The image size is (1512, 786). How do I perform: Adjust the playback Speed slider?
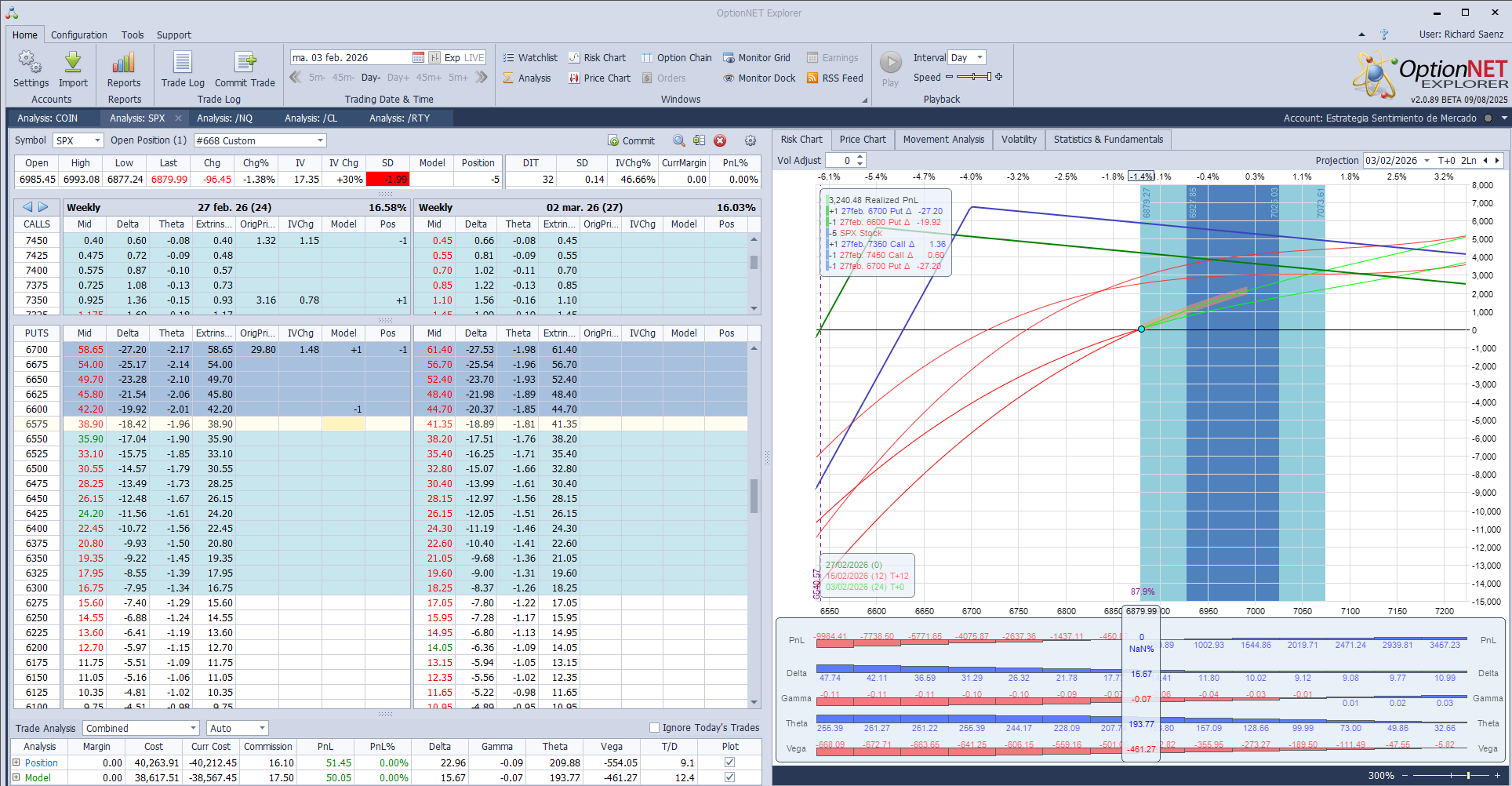tap(973, 77)
